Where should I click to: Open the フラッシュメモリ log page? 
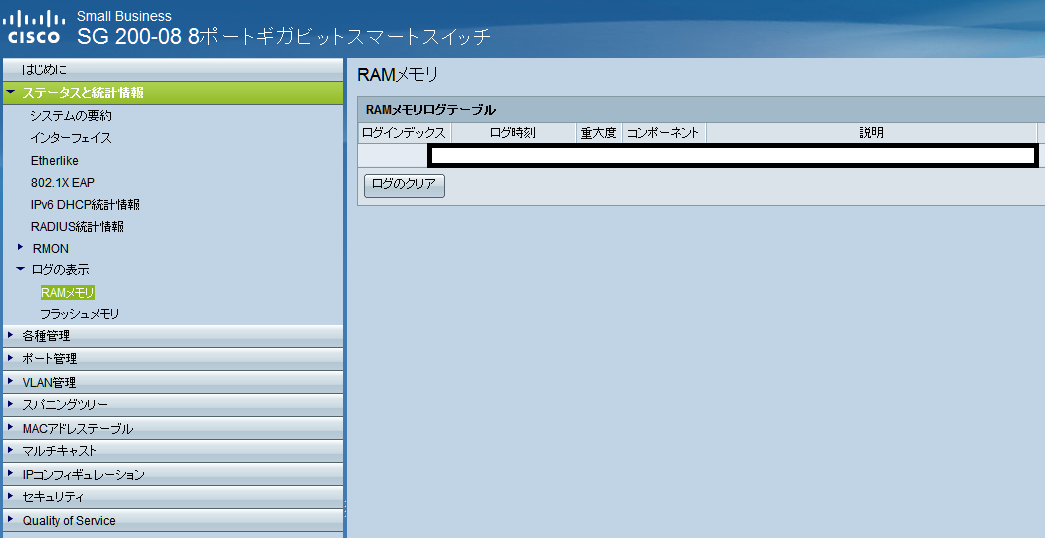point(79,314)
